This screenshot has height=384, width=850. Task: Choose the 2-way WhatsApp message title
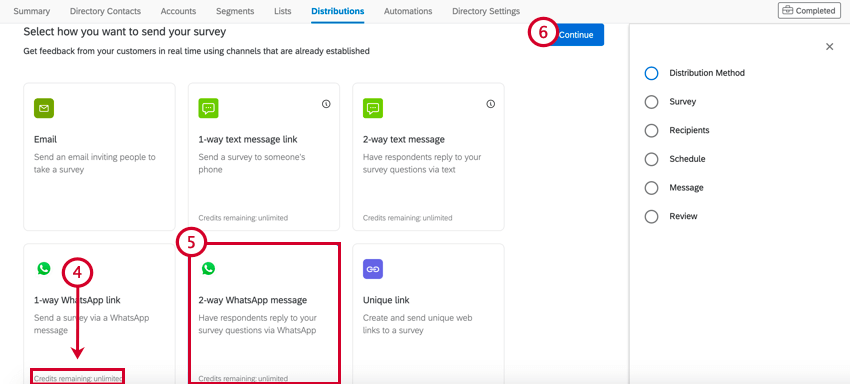(x=253, y=300)
